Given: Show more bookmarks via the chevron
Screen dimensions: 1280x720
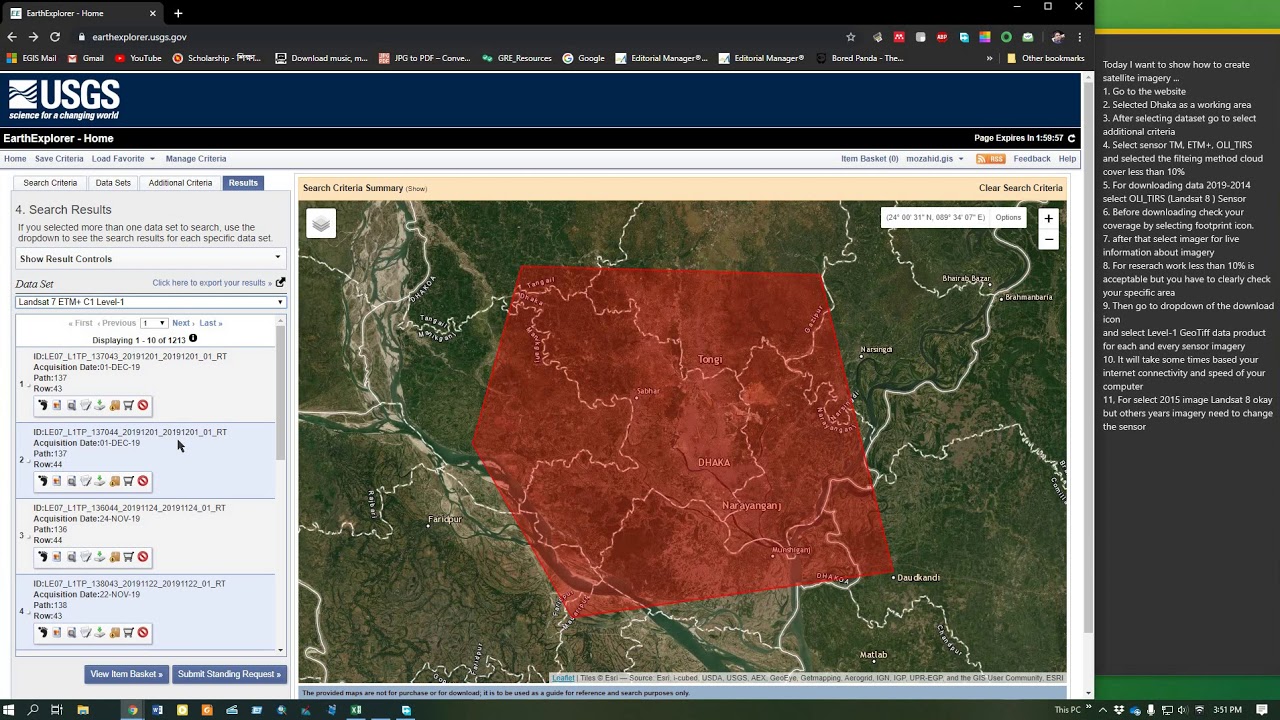Looking at the screenshot, I should coord(989,58).
